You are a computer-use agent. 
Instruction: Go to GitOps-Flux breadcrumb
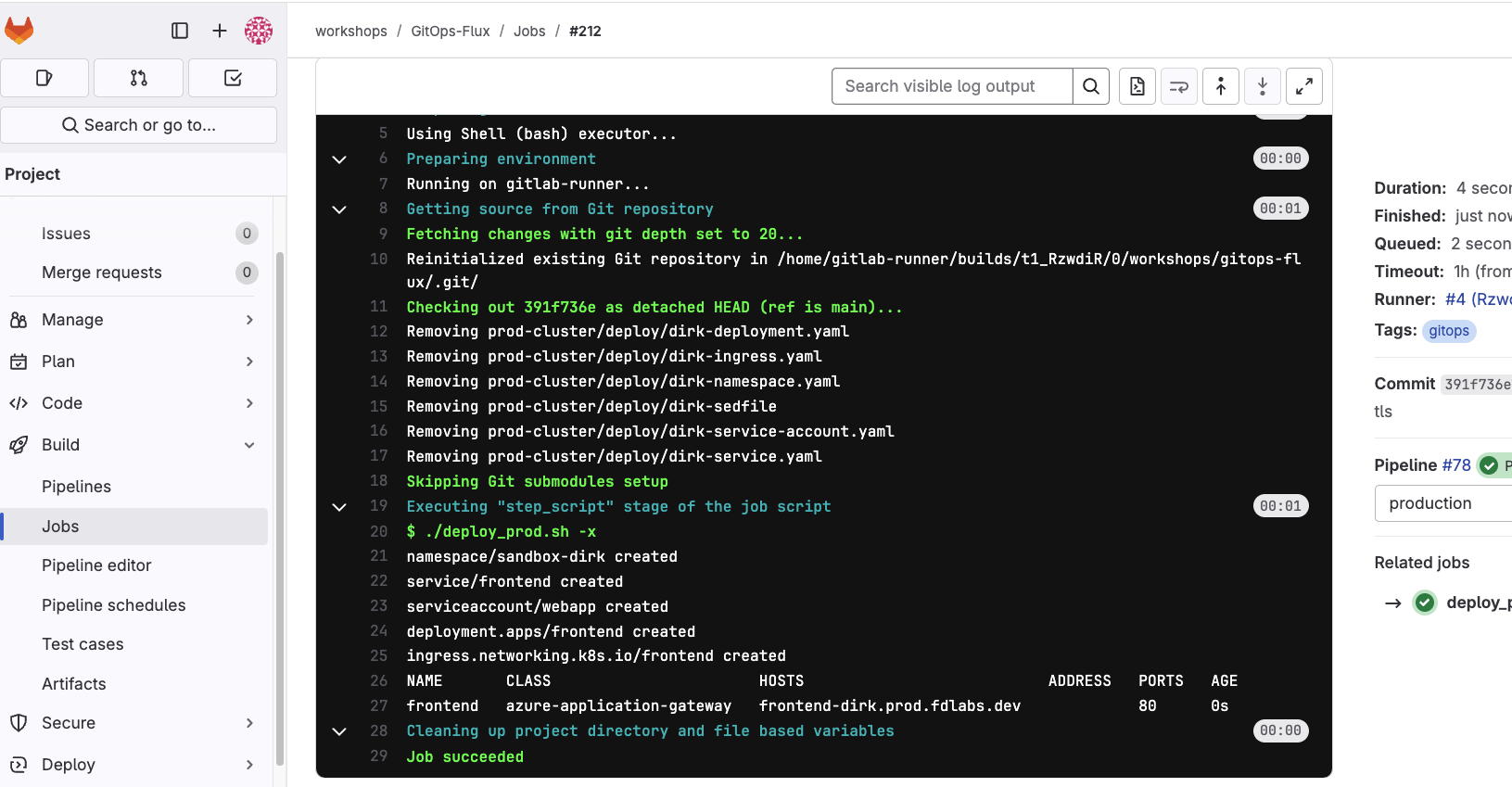tap(451, 32)
